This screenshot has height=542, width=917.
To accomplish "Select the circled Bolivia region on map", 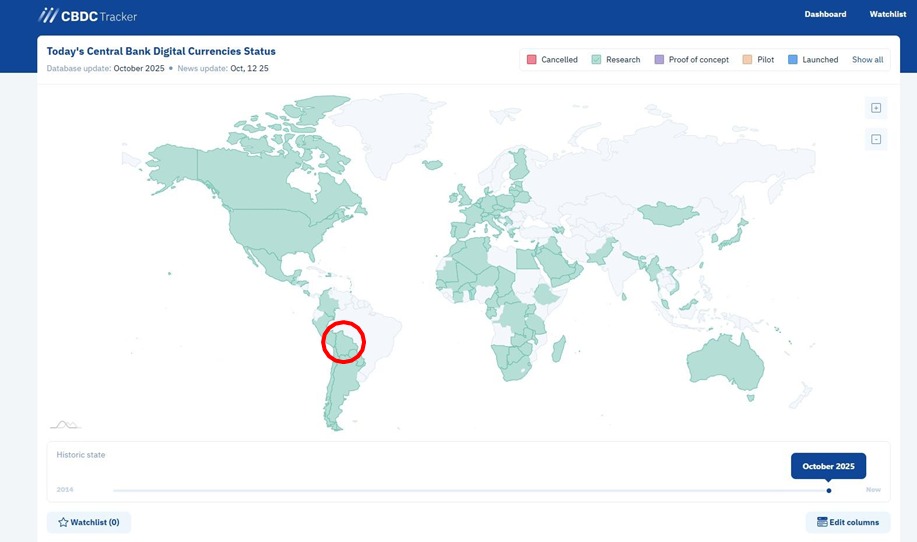I will (x=345, y=344).
